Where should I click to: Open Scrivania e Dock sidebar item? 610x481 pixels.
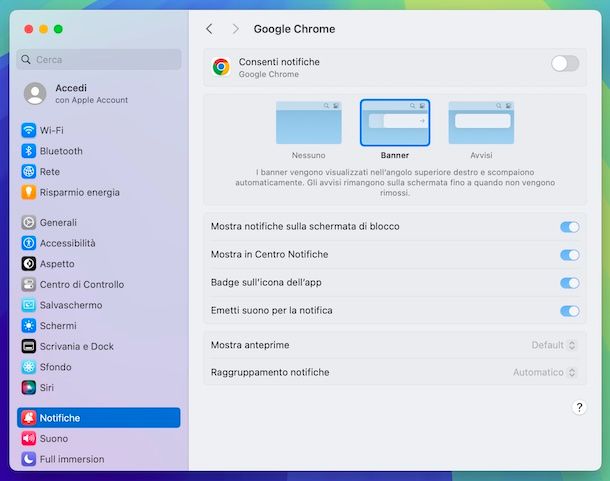click(76, 346)
